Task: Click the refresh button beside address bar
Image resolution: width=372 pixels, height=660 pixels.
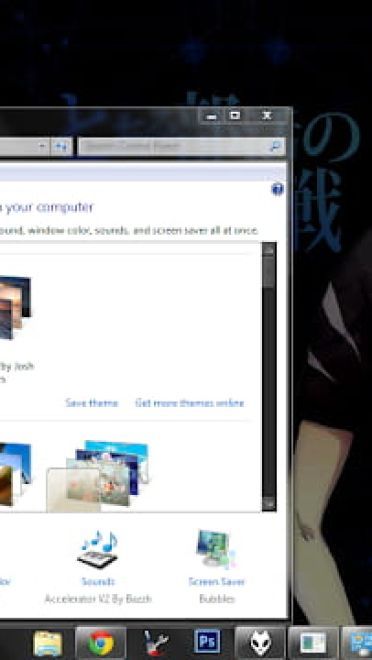Action: pos(61,146)
